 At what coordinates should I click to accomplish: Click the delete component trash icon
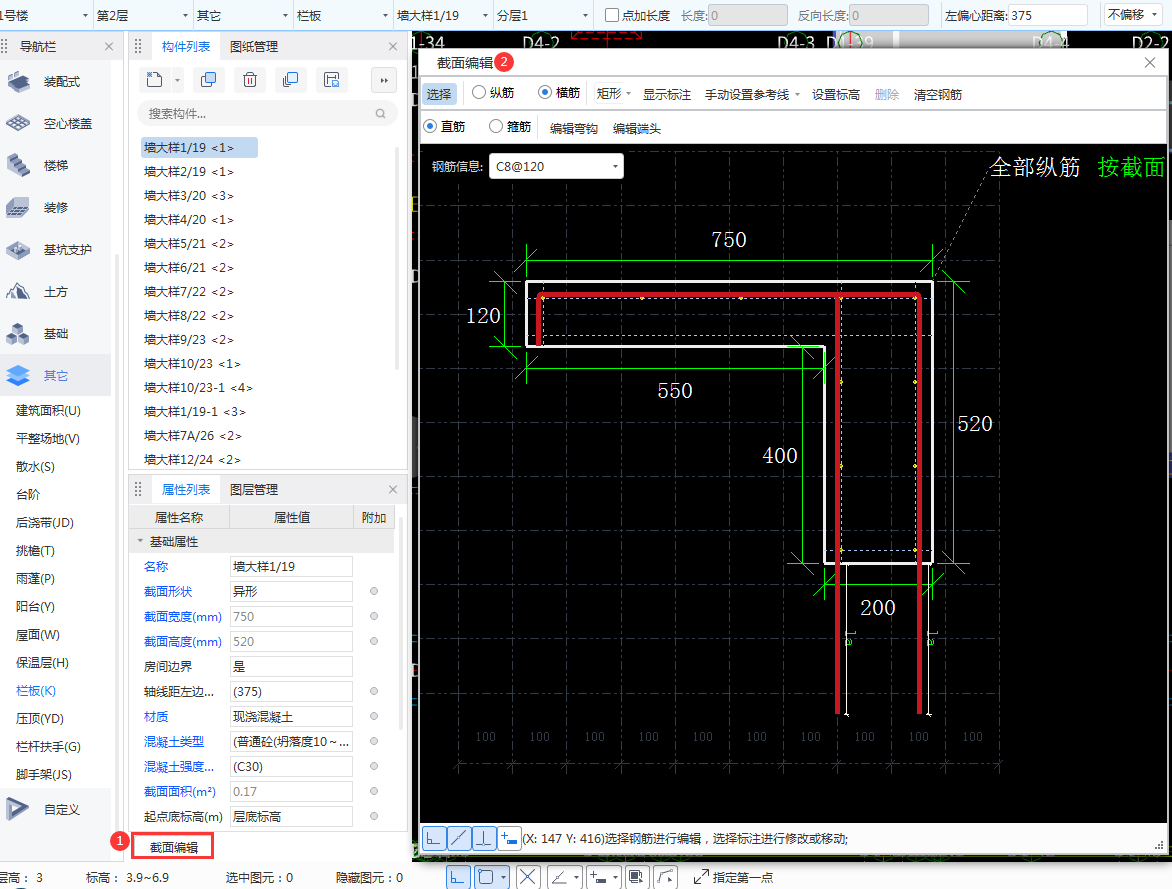coord(250,79)
